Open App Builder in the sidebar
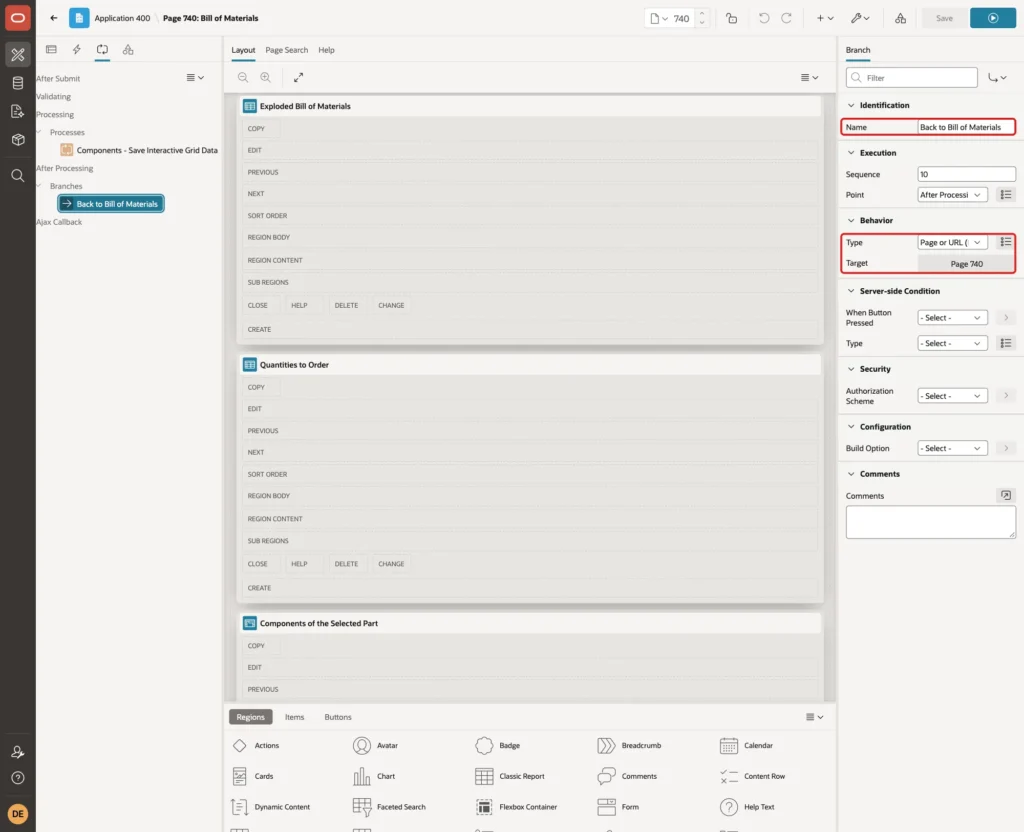Image resolution: width=1024 pixels, height=832 pixels. [18, 55]
